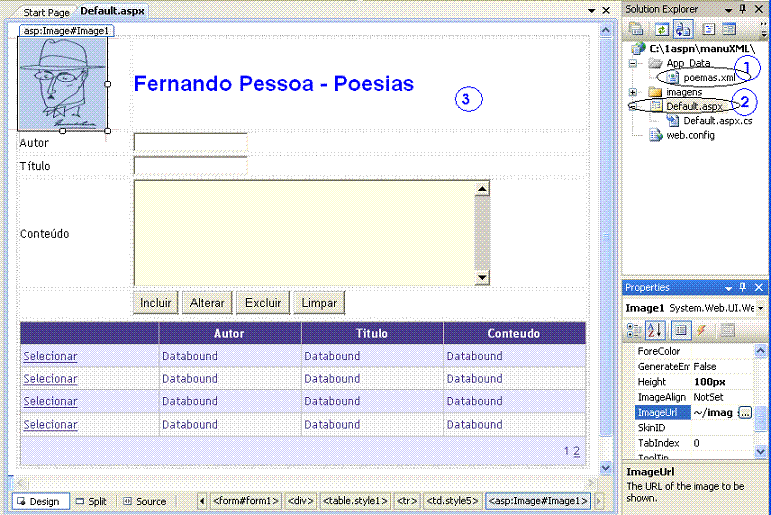The height and width of the screenshot is (515, 771).
Task: Click the imagens folder icon
Action: 655,92
